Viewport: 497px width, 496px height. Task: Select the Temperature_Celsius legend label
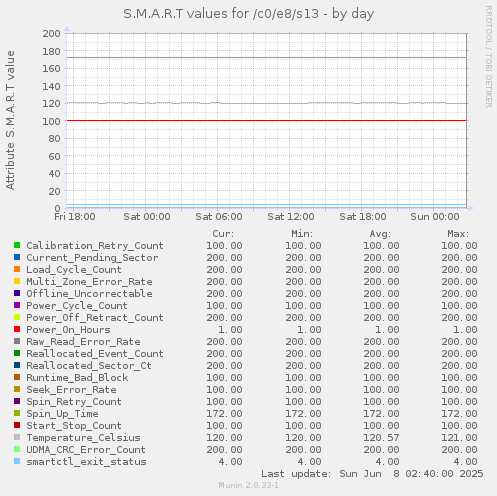point(83,438)
